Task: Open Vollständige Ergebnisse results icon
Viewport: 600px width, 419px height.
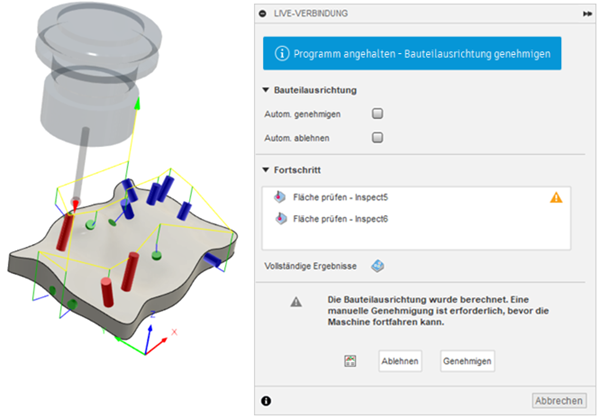Action: coord(377,266)
